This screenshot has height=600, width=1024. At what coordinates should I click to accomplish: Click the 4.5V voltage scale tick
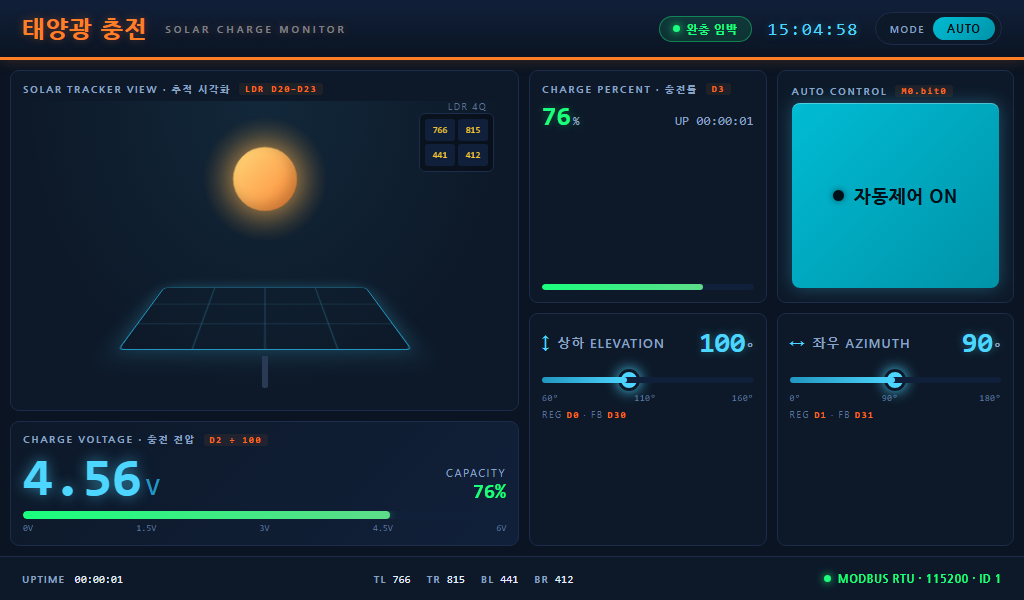coord(383,528)
